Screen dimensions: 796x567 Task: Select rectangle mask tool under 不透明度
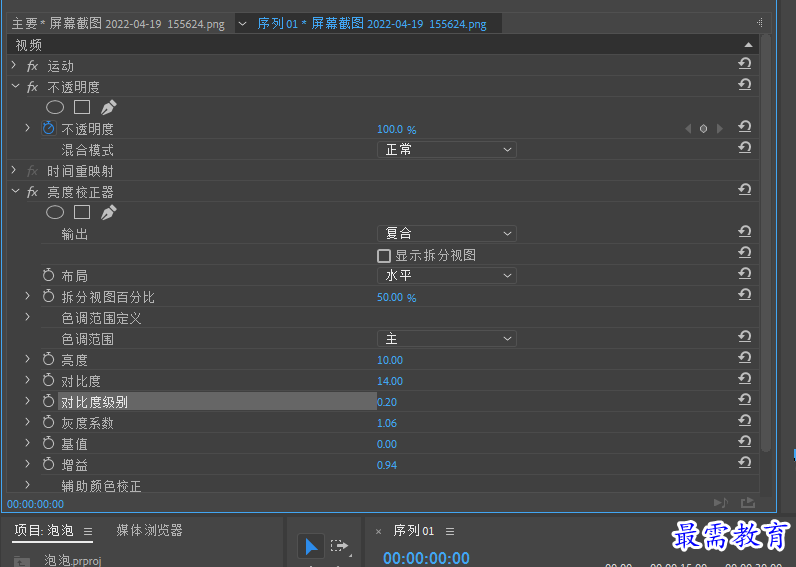tap(82, 107)
